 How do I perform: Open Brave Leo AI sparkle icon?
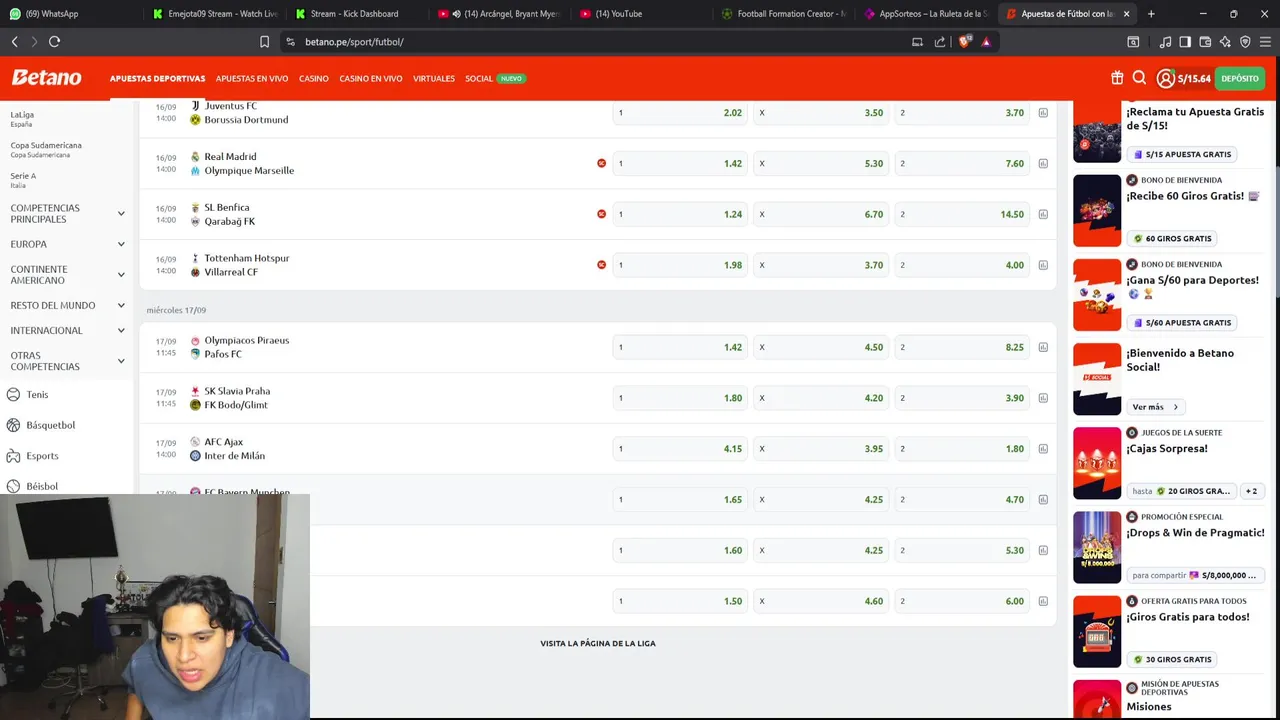[x=1225, y=42]
